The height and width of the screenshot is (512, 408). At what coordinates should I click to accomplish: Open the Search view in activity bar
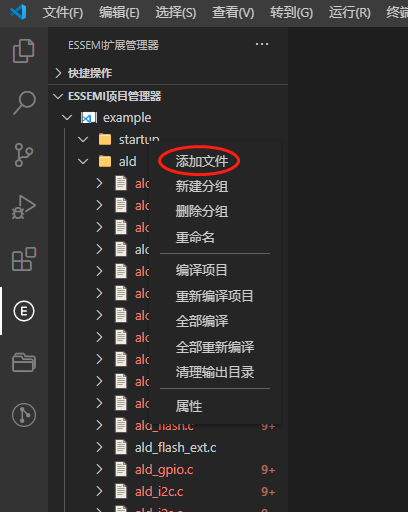click(x=24, y=103)
